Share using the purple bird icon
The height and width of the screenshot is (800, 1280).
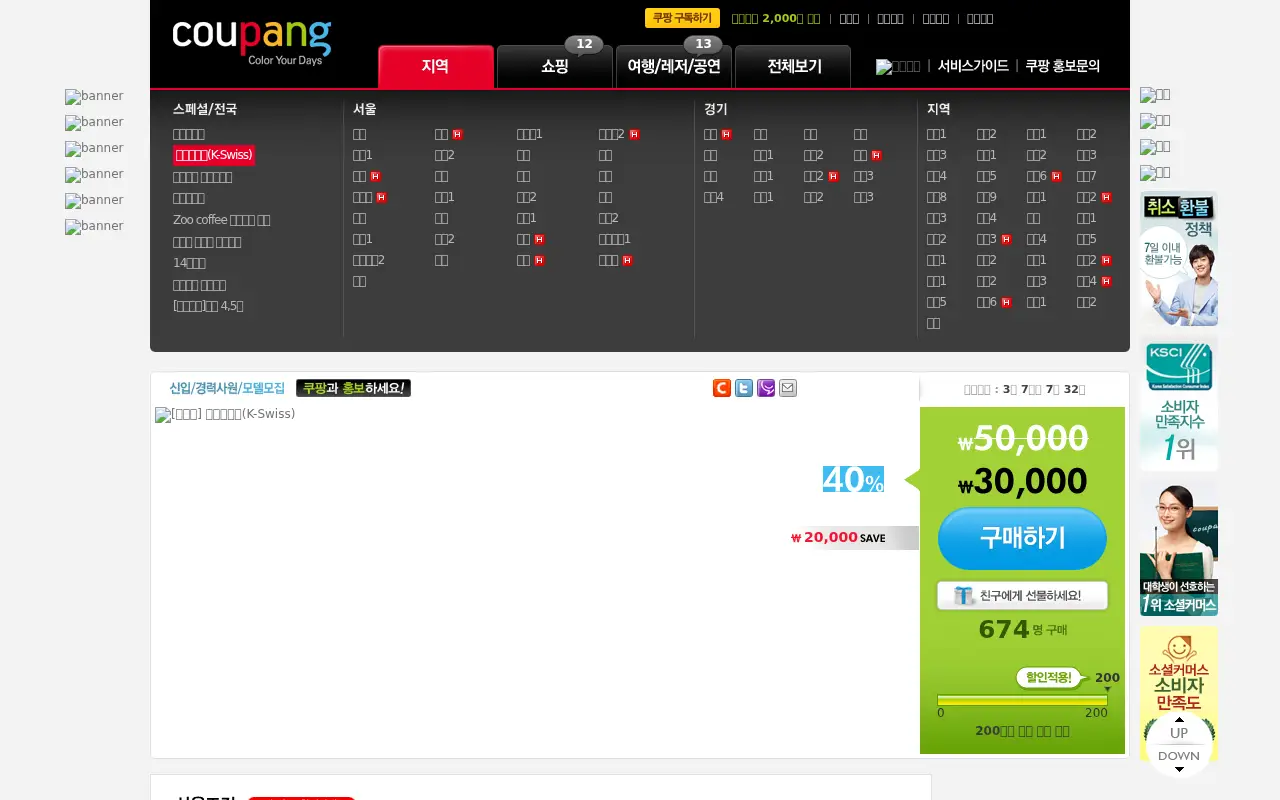click(x=766, y=388)
